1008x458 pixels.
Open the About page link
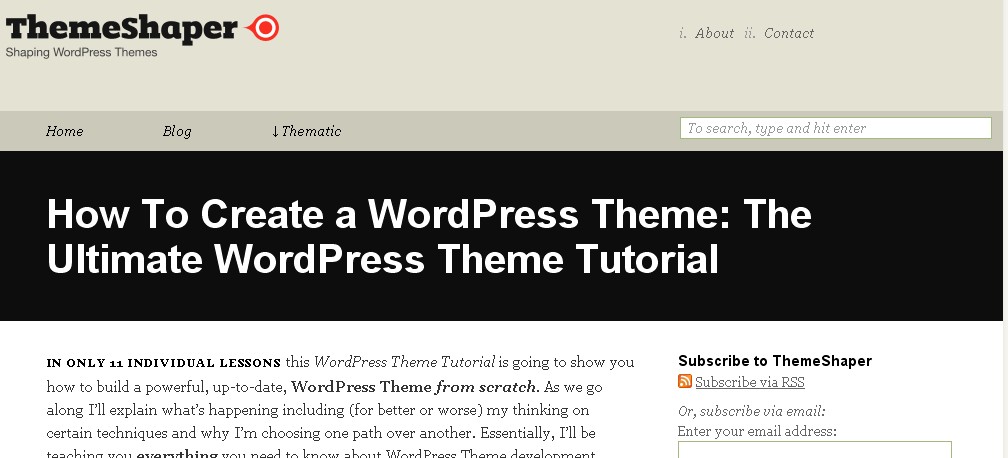[714, 33]
